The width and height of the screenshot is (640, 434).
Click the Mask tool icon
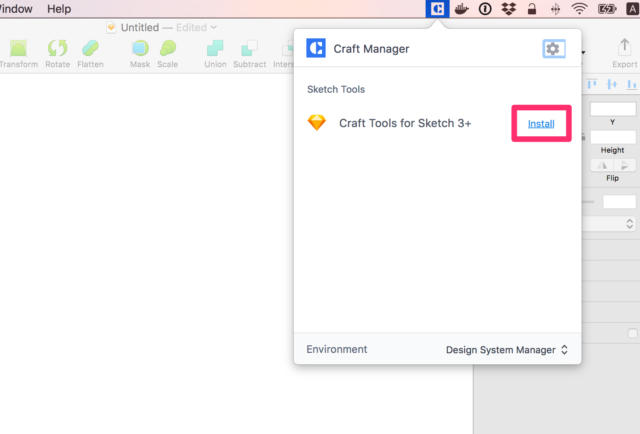click(x=140, y=48)
